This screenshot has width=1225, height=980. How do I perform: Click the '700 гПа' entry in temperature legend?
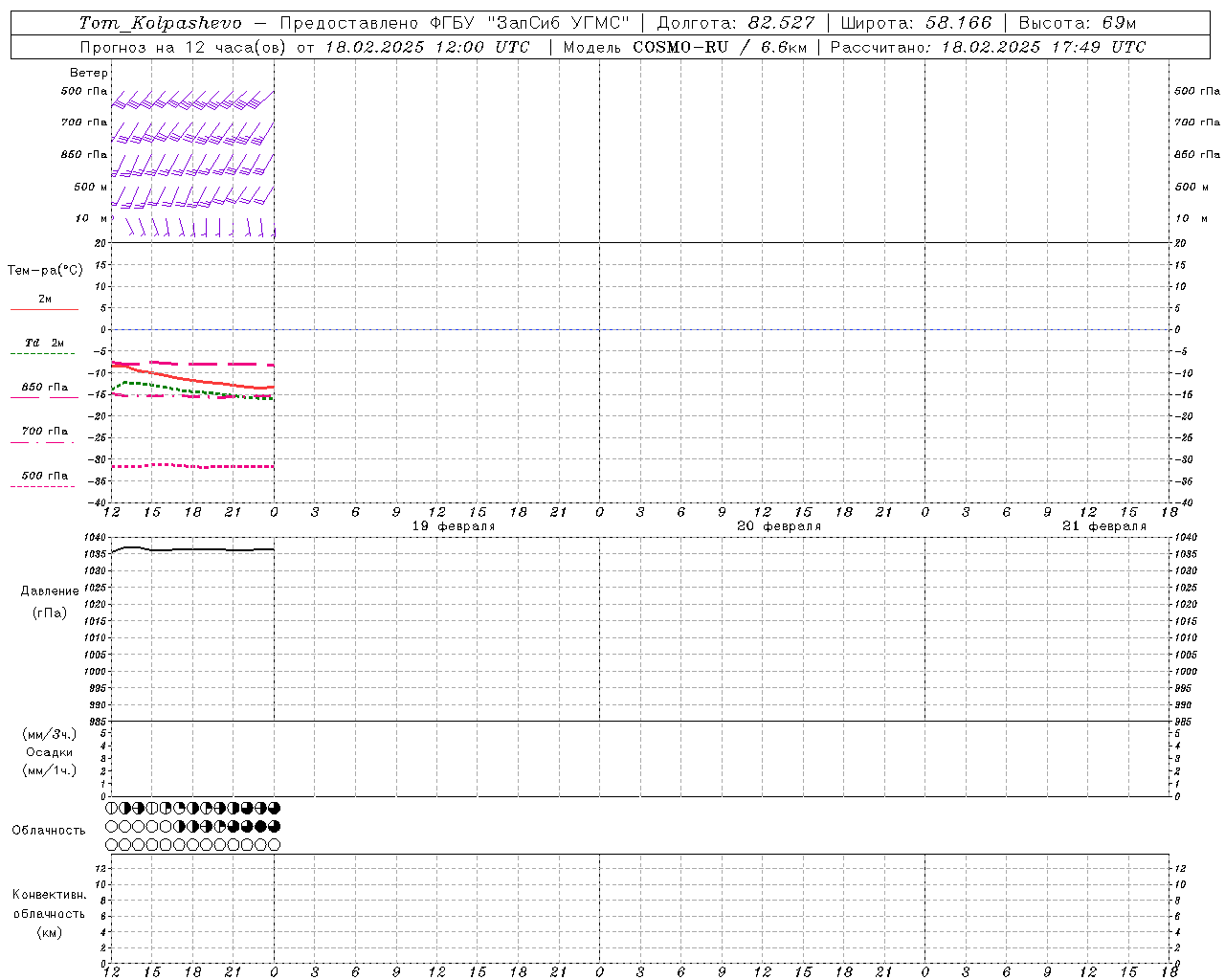tap(44, 432)
